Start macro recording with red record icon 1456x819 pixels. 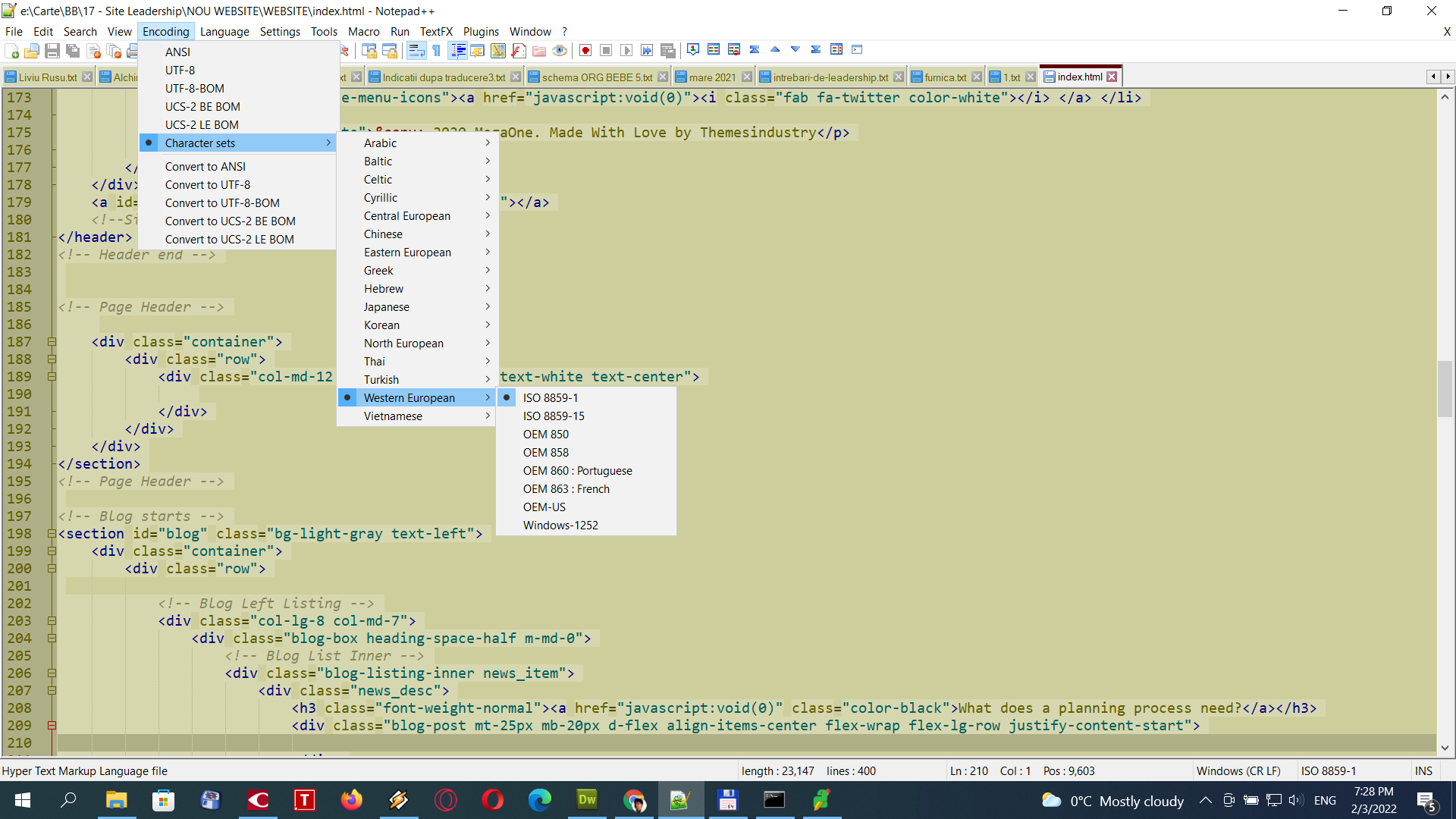(585, 51)
